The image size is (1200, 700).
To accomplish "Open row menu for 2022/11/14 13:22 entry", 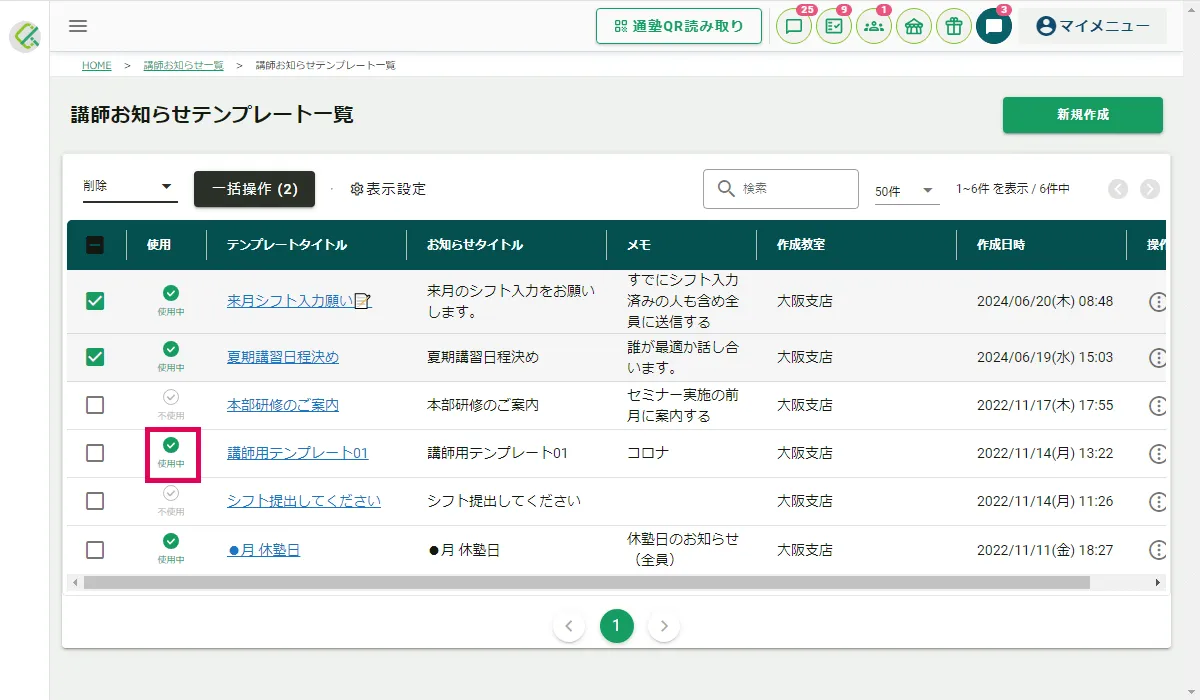I will pos(1158,453).
